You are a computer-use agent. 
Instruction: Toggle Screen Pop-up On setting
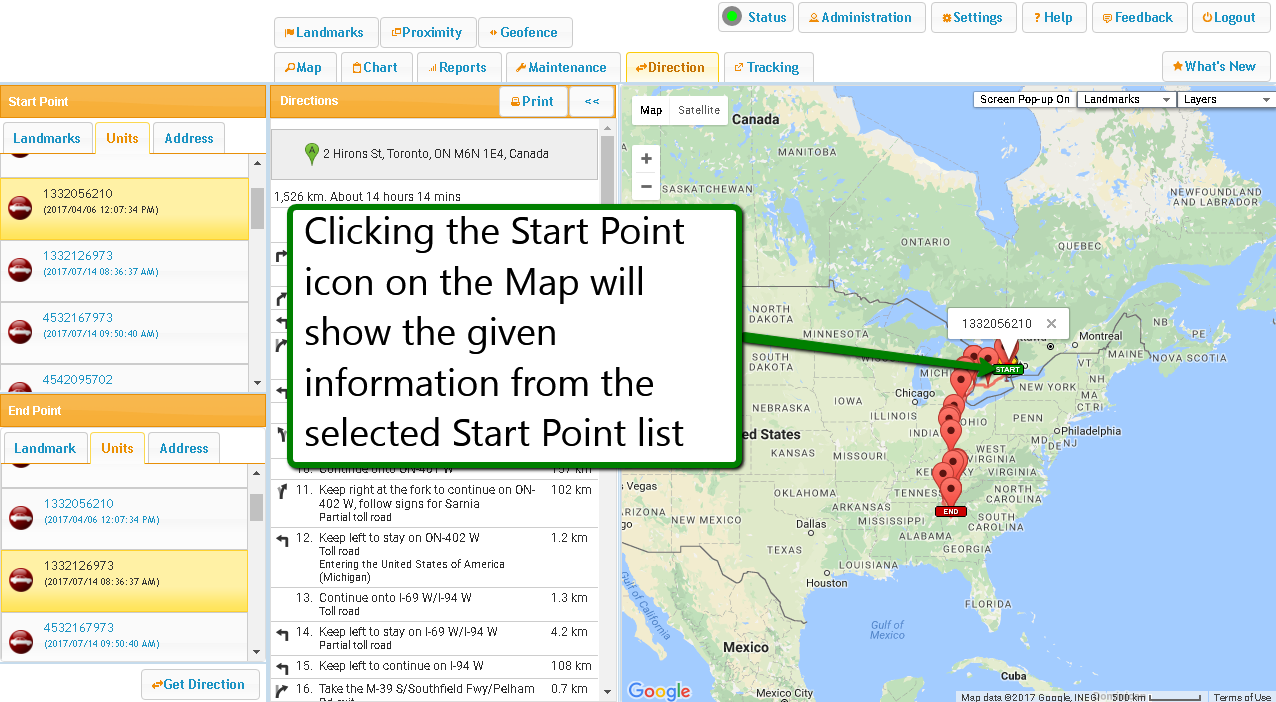(1024, 100)
